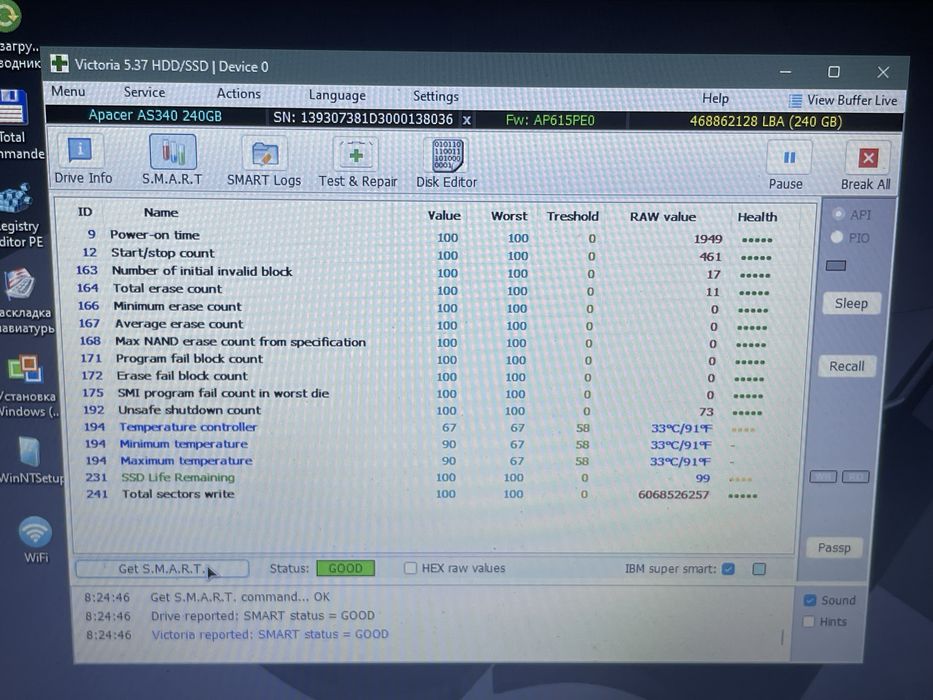Toggle the IBM super smart checkbox
This screenshot has width=933, height=700.
(x=728, y=569)
